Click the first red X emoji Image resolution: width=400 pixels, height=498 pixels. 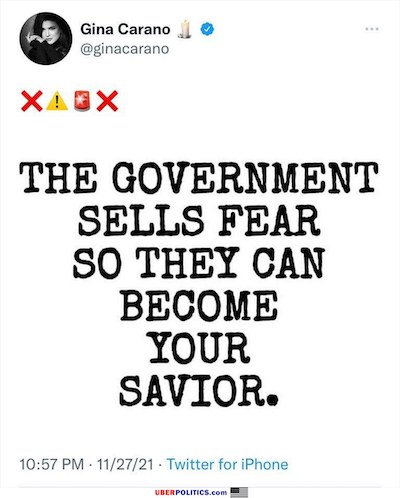(x=32, y=101)
